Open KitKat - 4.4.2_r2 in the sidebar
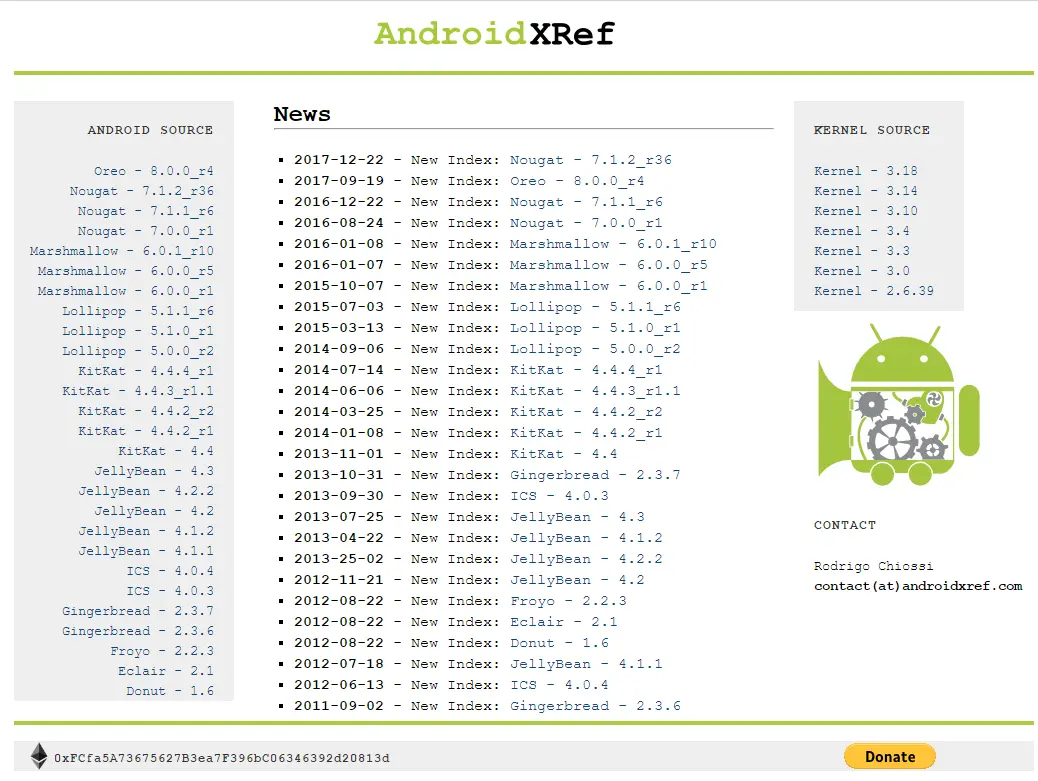Image resolution: width=1038 pixels, height=781 pixels. pyautogui.click(x=146, y=411)
